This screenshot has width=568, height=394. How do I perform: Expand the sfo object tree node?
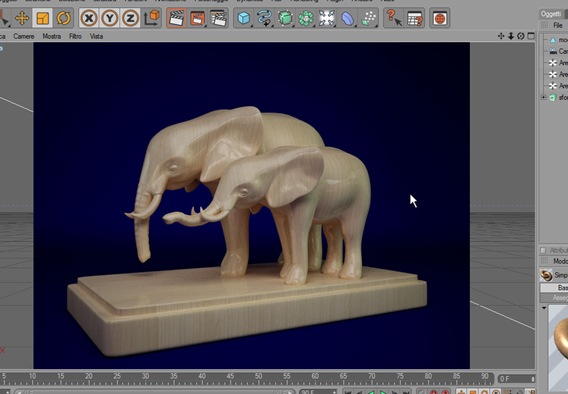click(543, 97)
